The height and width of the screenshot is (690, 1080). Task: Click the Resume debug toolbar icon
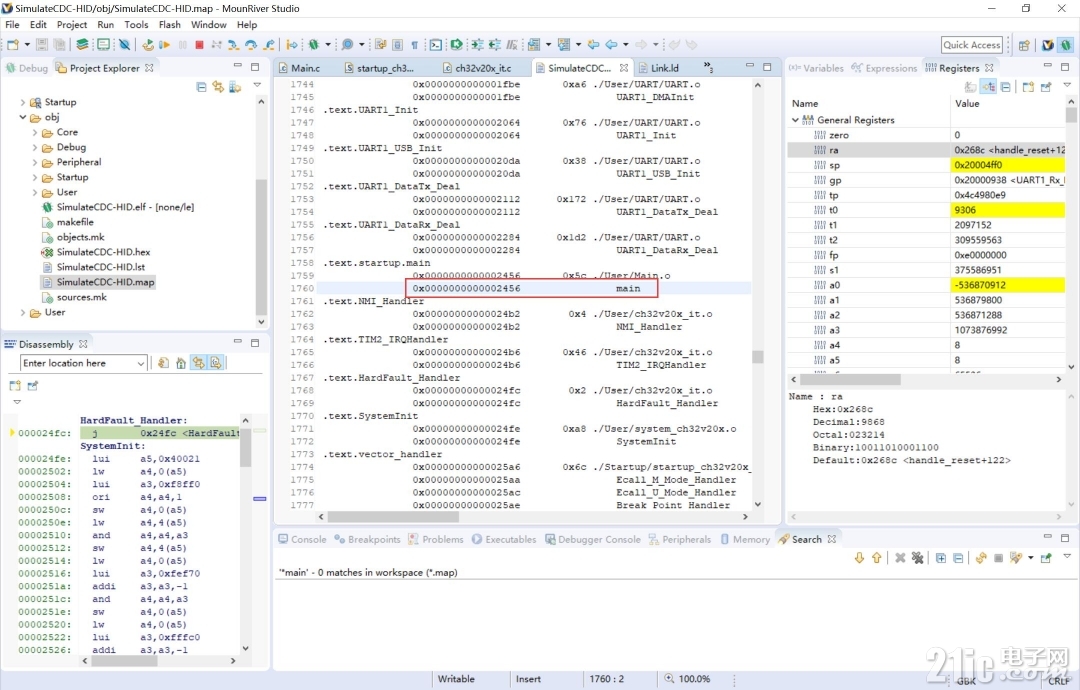[x=165, y=45]
